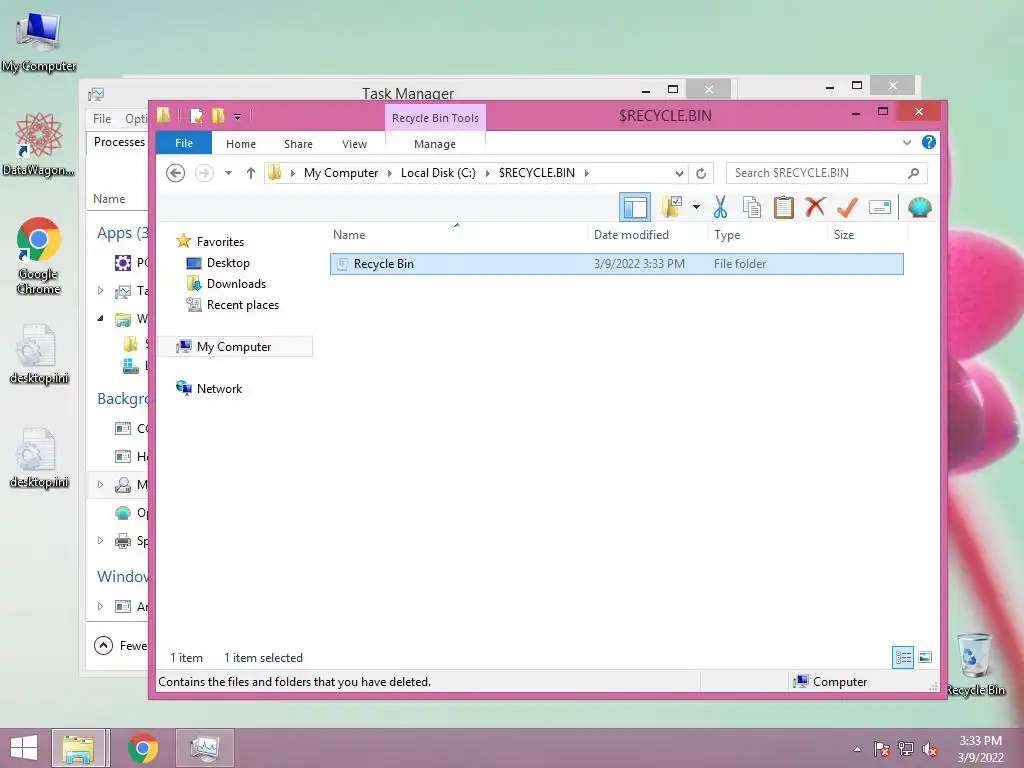The height and width of the screenshot is (768, 1024).
Task: Open the Customize Quick Access Toolbar dropdown
Action: tap(237, 117)
